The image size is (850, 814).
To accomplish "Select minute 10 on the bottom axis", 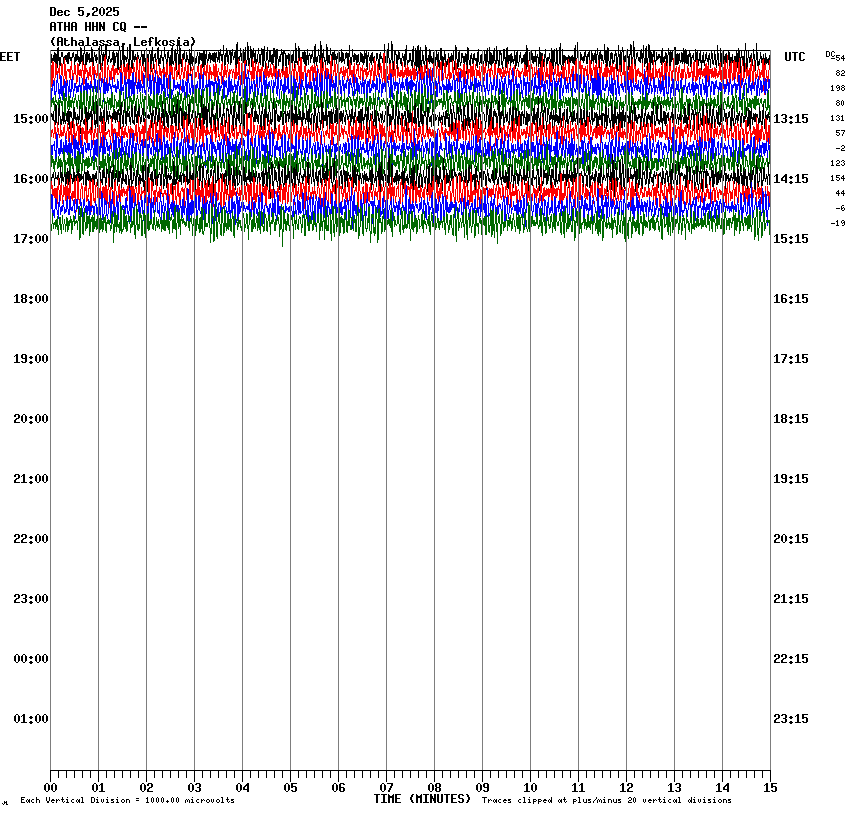I will [530, 788].
